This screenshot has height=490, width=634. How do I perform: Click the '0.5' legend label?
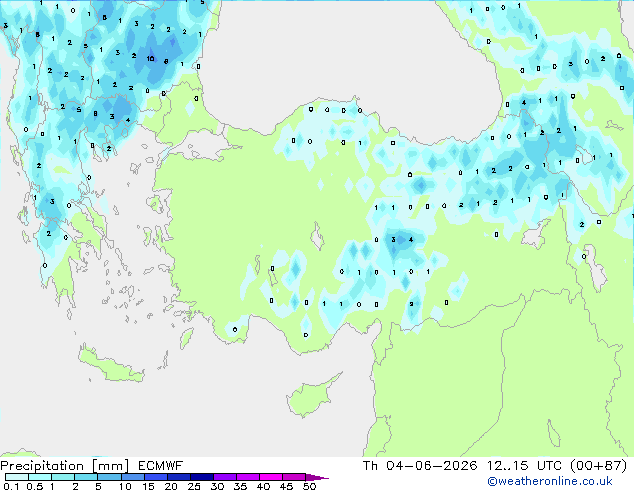[35, 486]
